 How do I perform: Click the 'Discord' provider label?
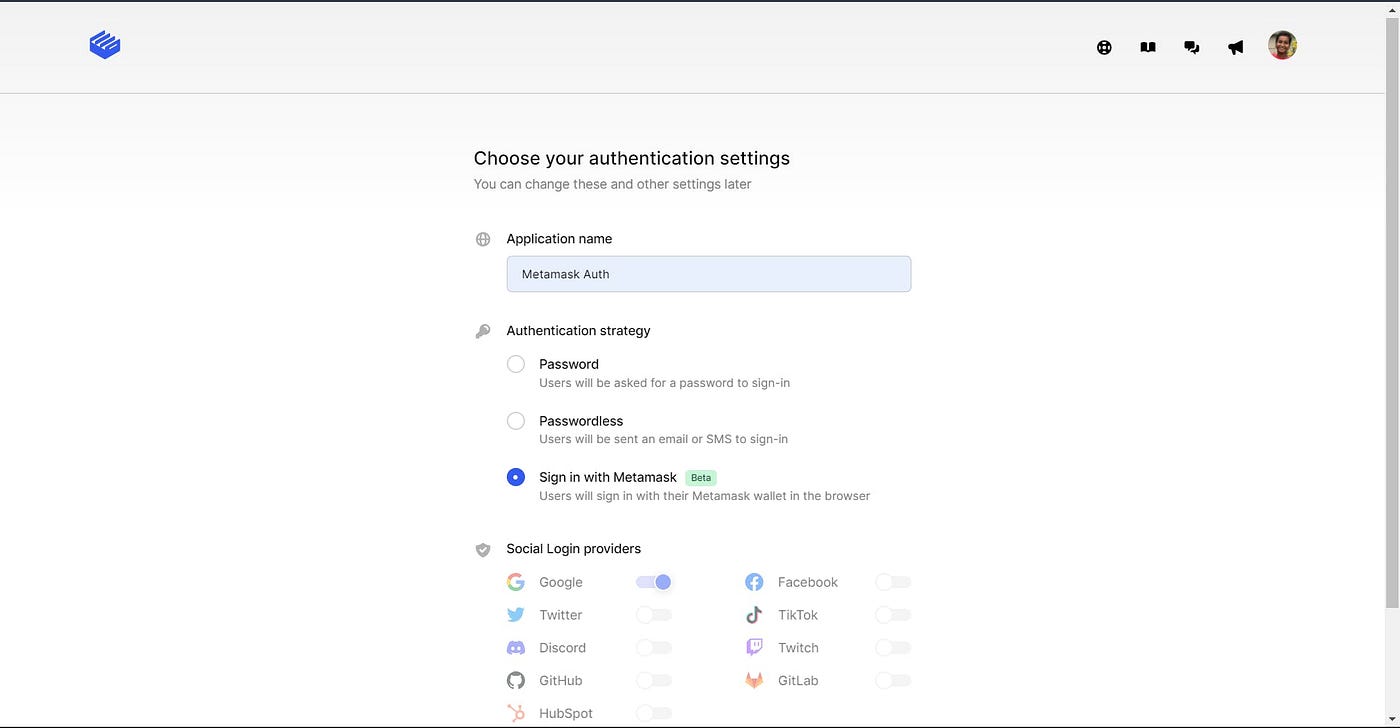(x=563, y=648)
